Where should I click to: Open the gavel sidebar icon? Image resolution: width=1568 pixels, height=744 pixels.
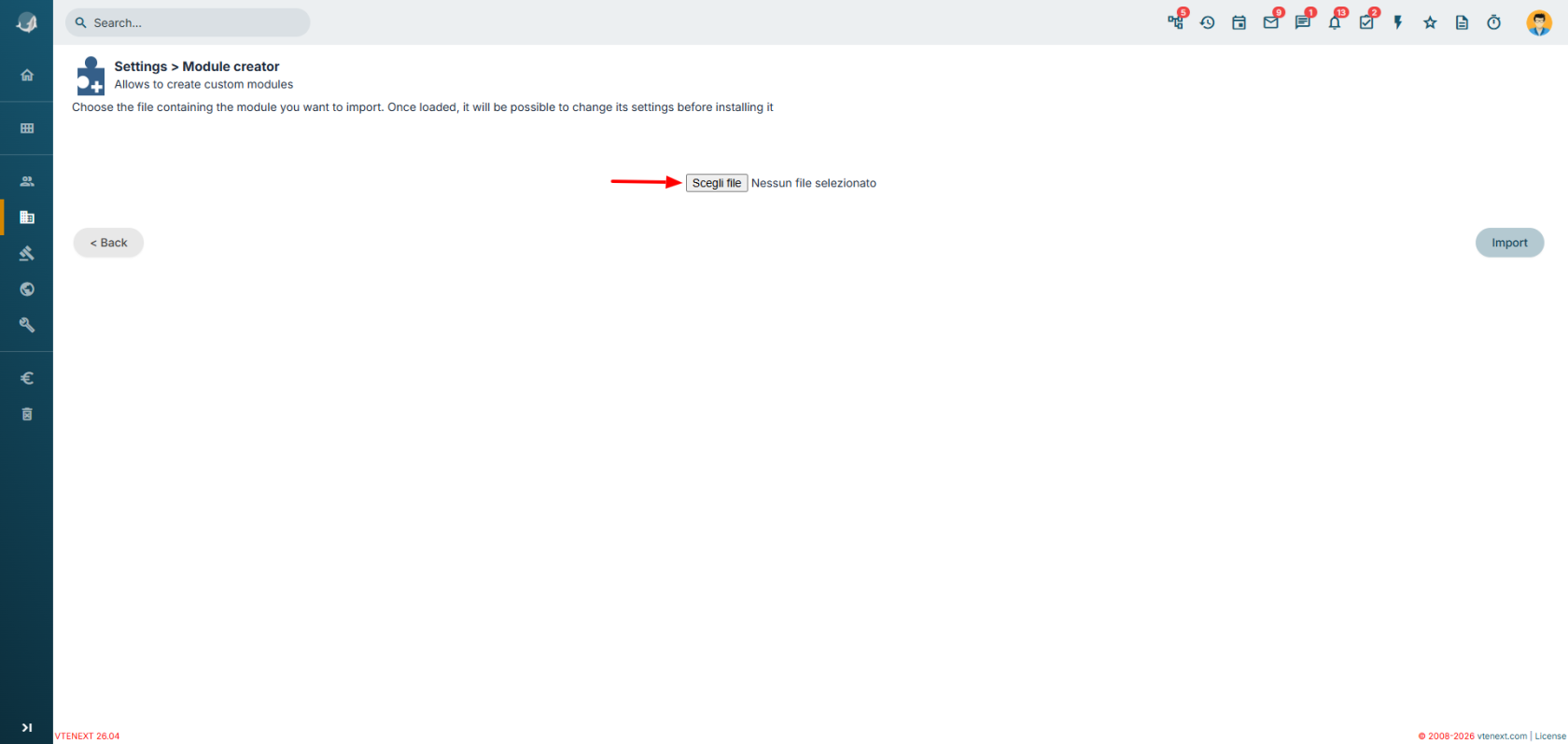[x=27, y=253]
